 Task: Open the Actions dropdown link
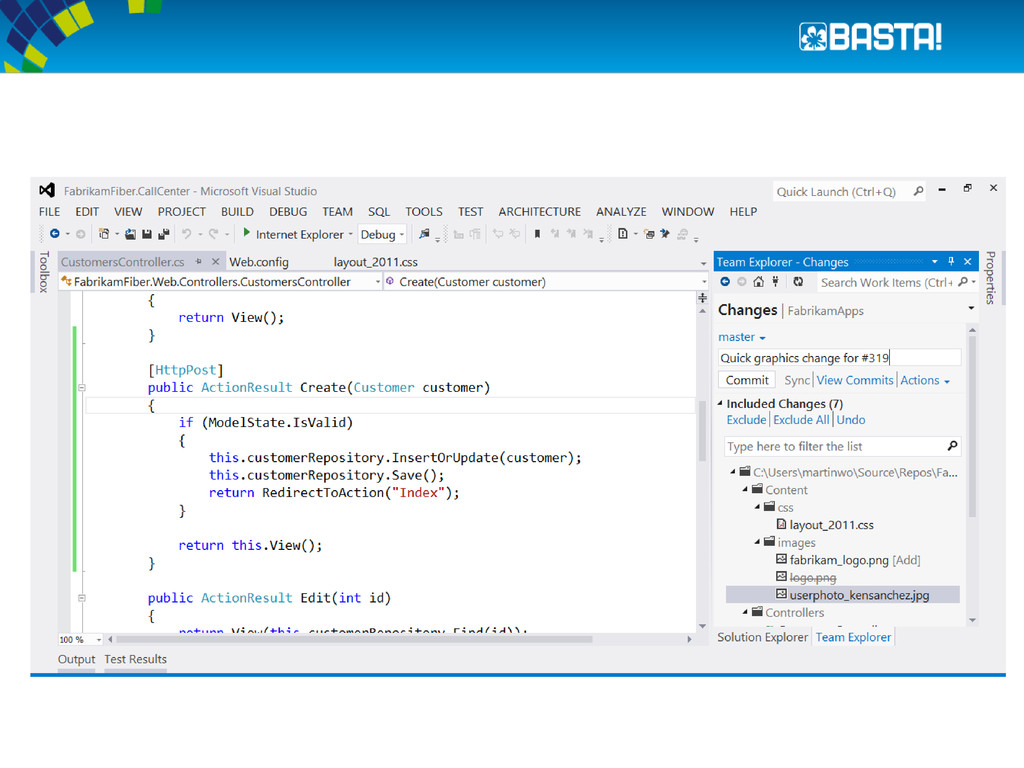[x=925, y=380]
